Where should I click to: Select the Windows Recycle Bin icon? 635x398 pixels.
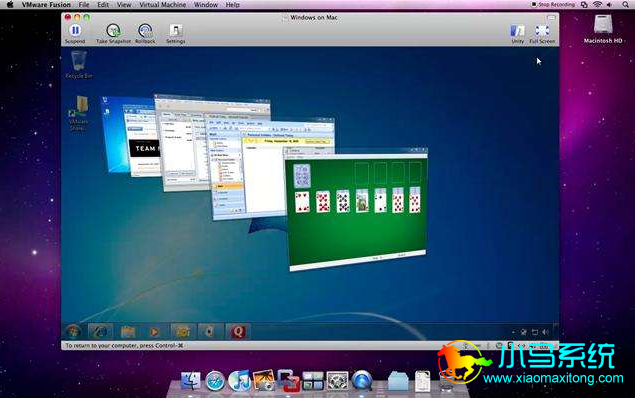79,64
